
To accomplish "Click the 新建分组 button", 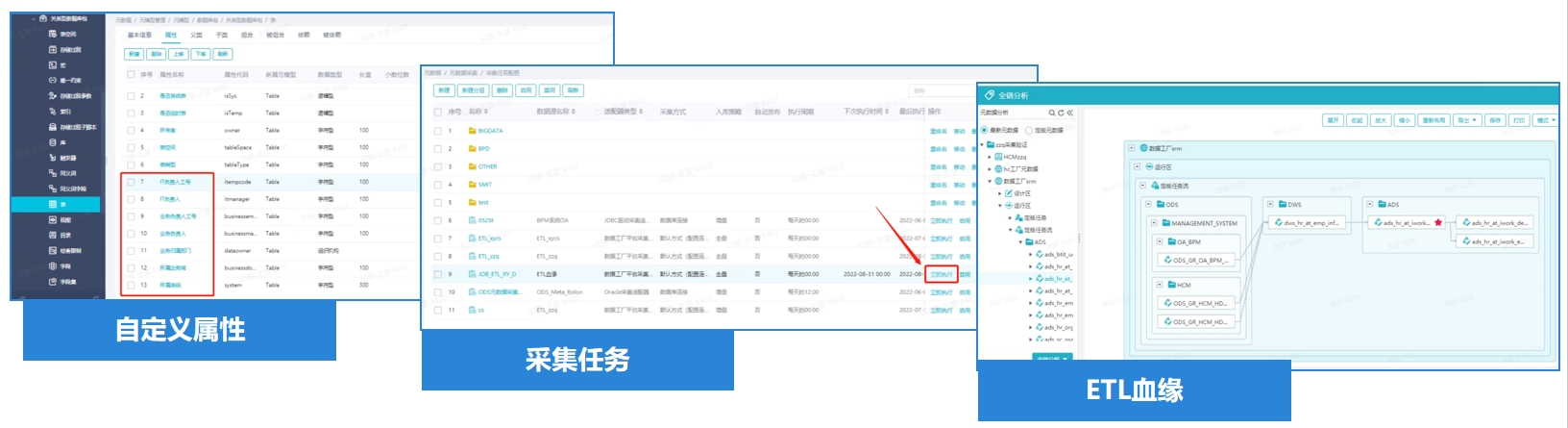I will point(472,90).
